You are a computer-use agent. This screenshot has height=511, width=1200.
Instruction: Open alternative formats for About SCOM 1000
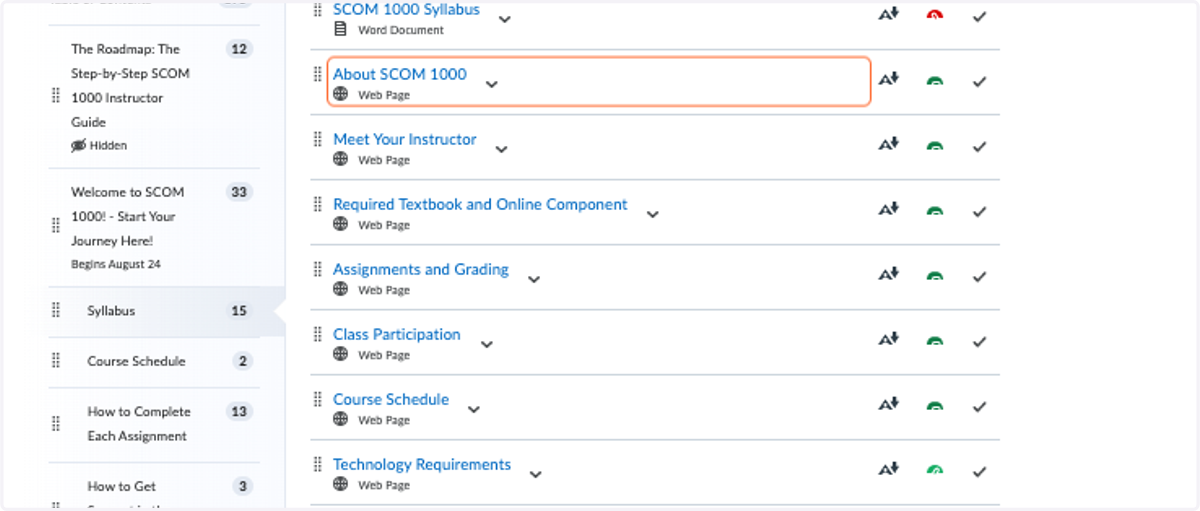pyautogui.click(x=889, y=79)
